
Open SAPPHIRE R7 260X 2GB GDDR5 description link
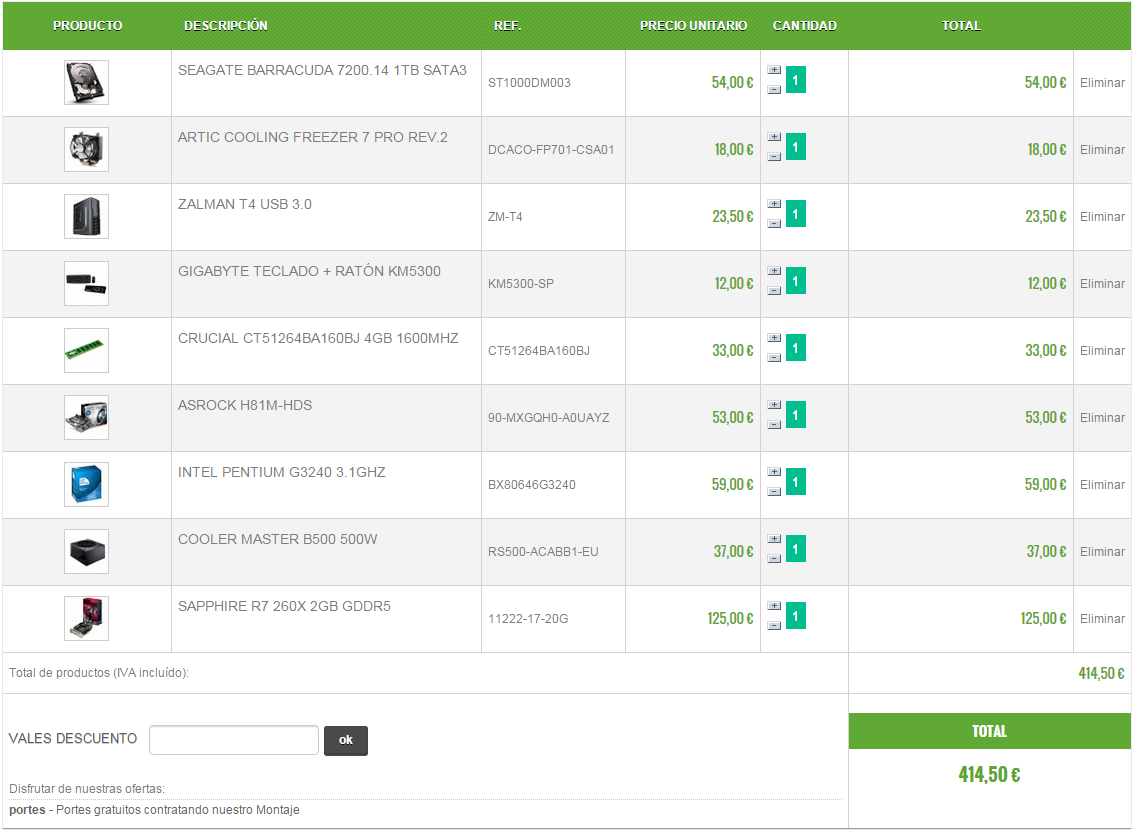tap(284, 606)
